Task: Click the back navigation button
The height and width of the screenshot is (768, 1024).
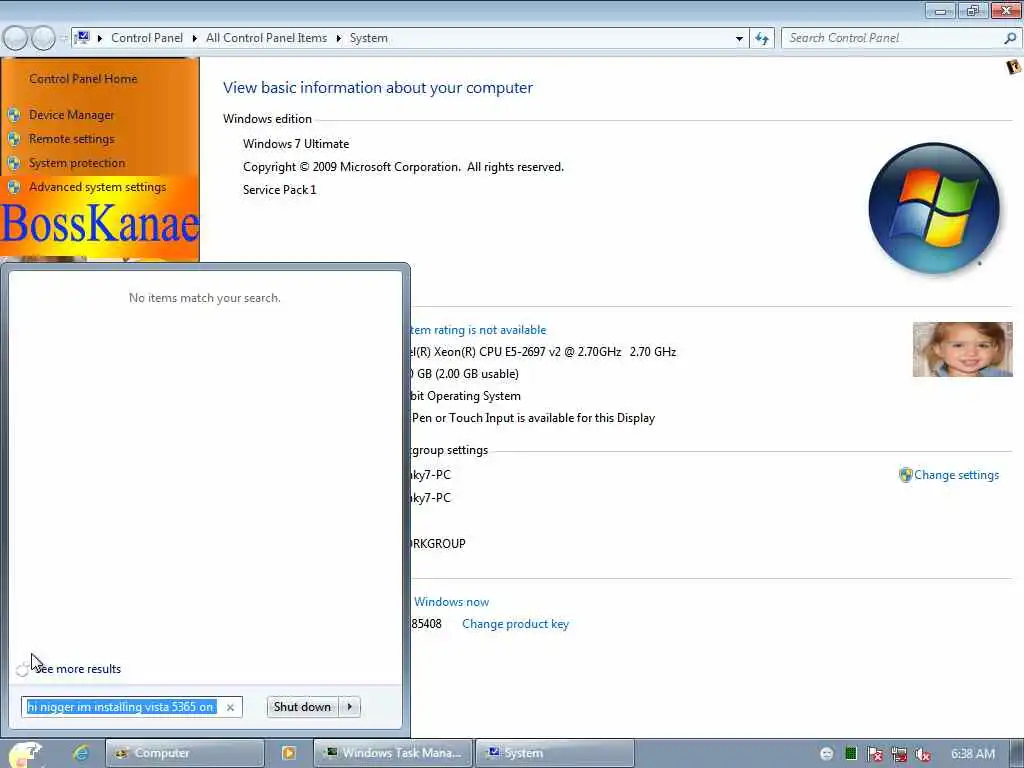Action: 15,38
